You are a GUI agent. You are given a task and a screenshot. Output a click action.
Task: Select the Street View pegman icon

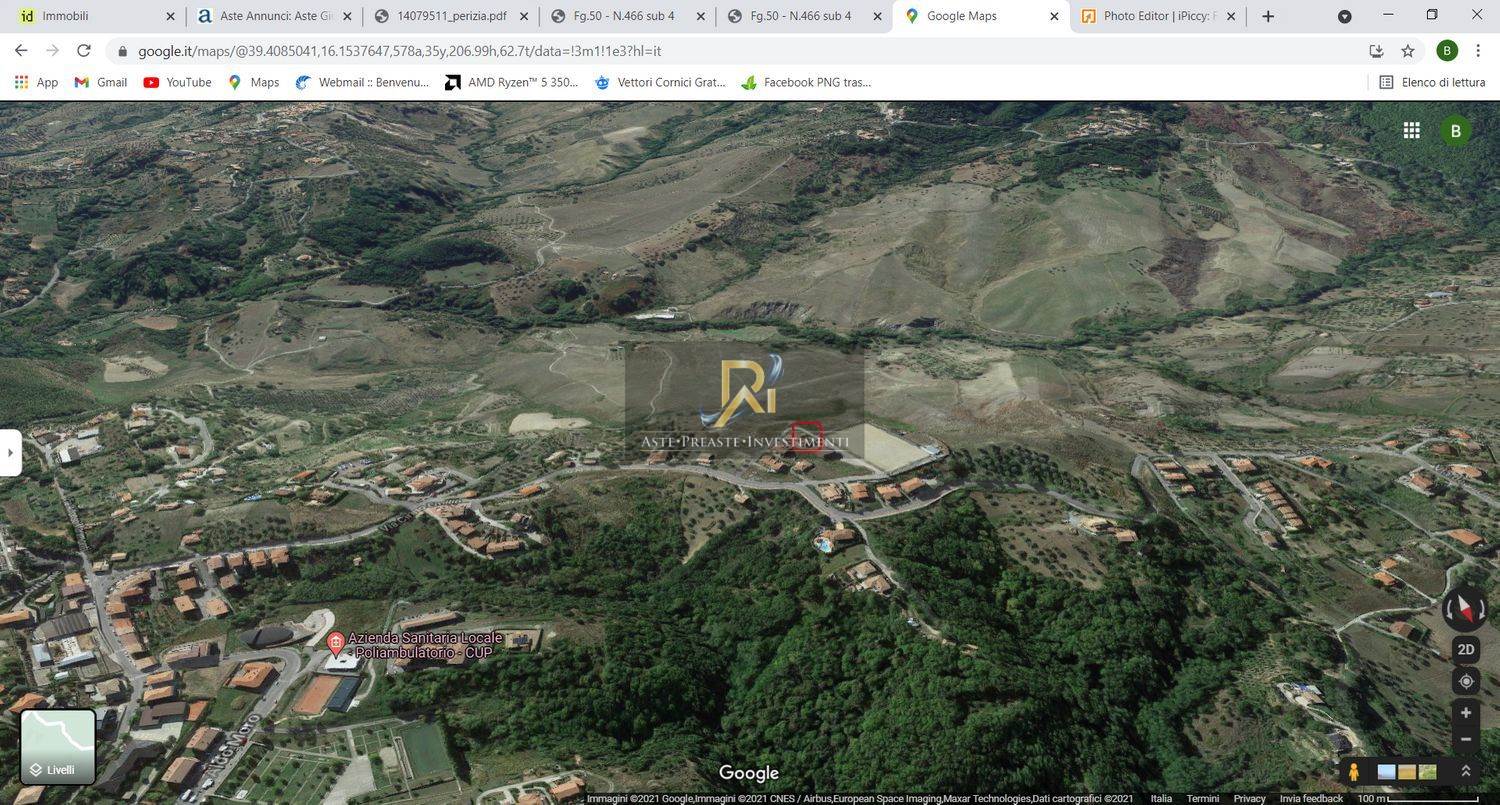point(1353,772)
